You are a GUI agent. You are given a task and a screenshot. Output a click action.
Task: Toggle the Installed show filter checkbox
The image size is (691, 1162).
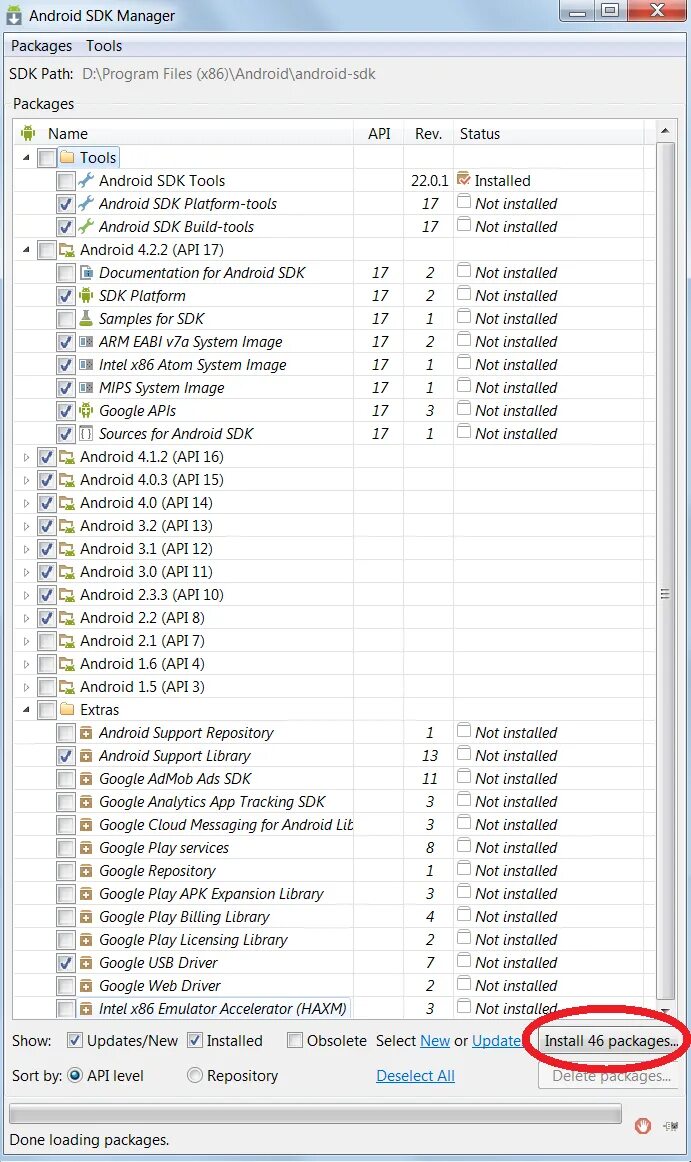195,1040
